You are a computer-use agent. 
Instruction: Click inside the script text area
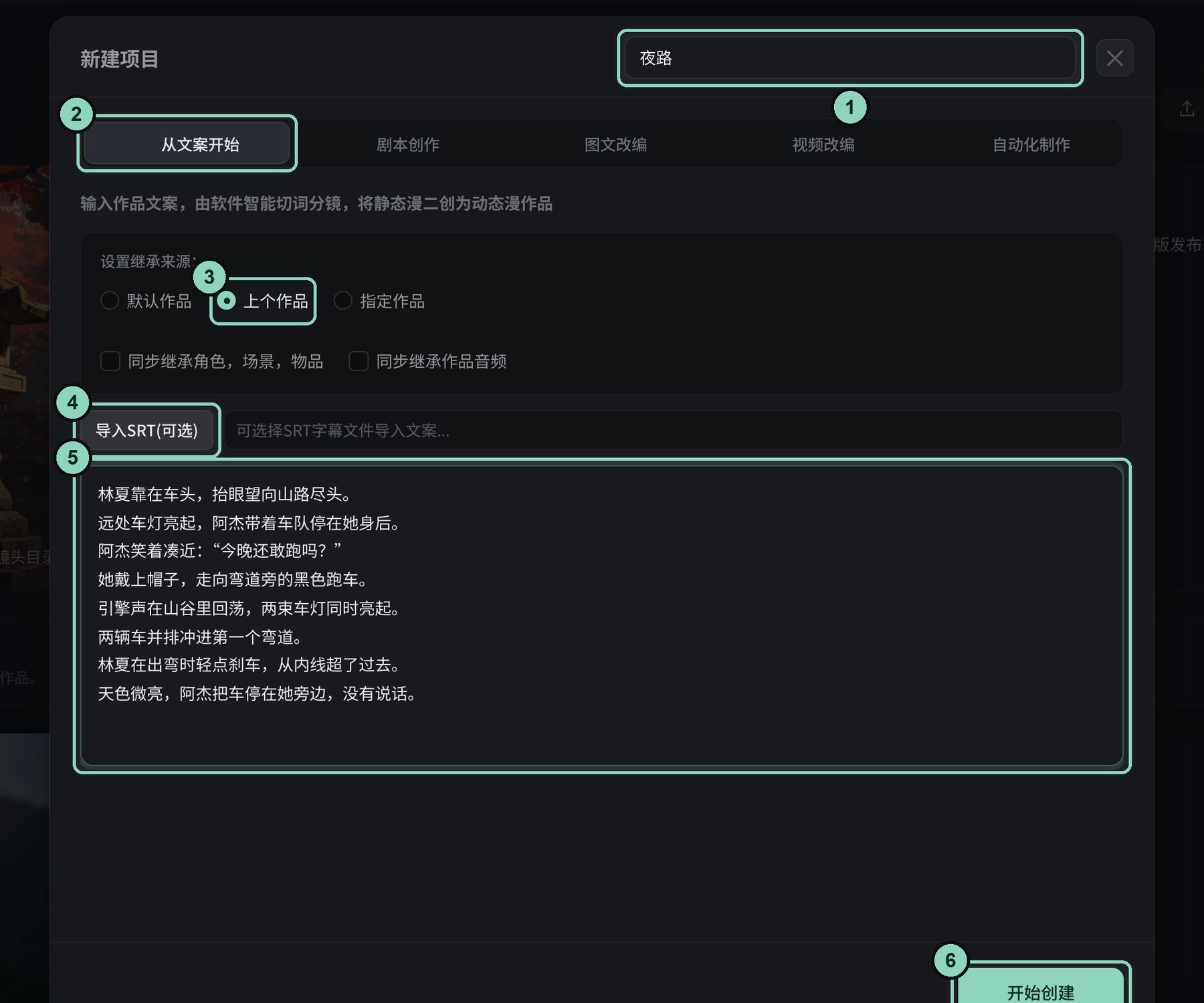coord(602,615)
